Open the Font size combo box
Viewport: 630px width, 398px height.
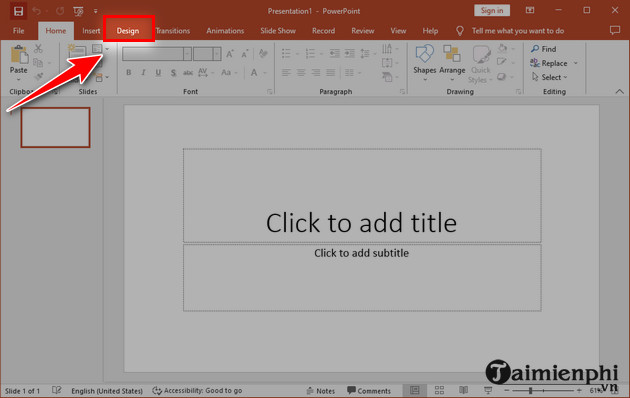[207, 54]
